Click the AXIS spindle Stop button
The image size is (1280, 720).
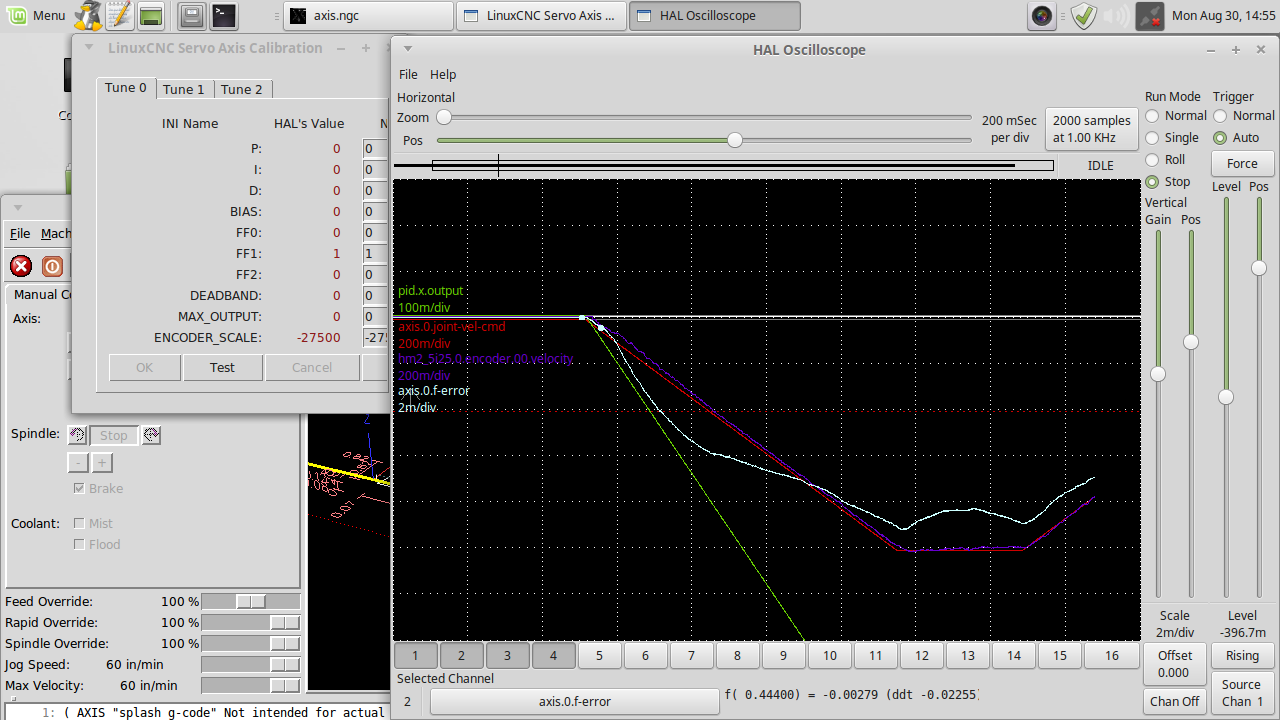pos(113,435)
